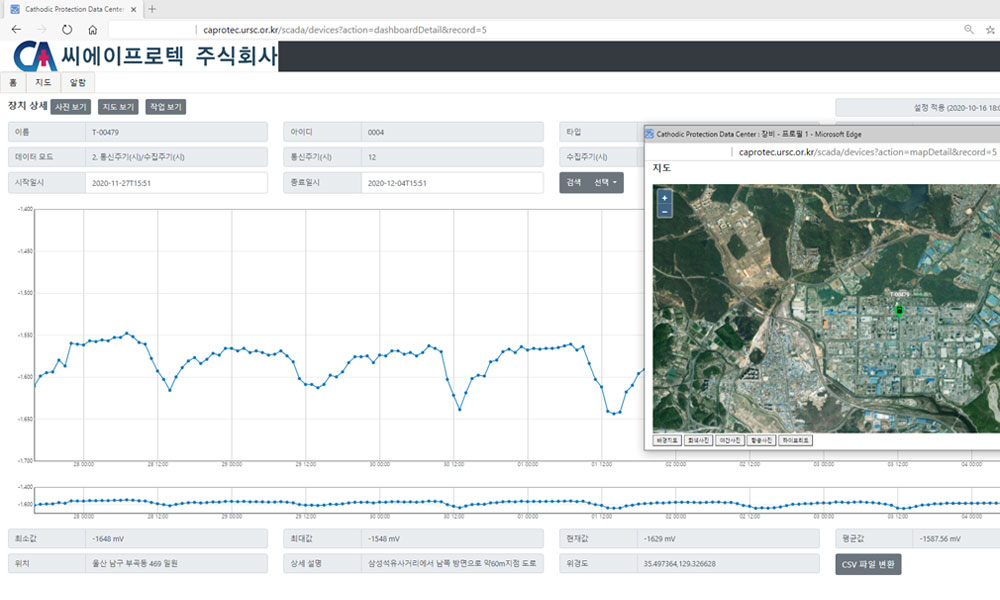The image size is (1000, 600).
Task: Switch to the 알람 tab
Action: pyautogui.click(x=78, y=83)
